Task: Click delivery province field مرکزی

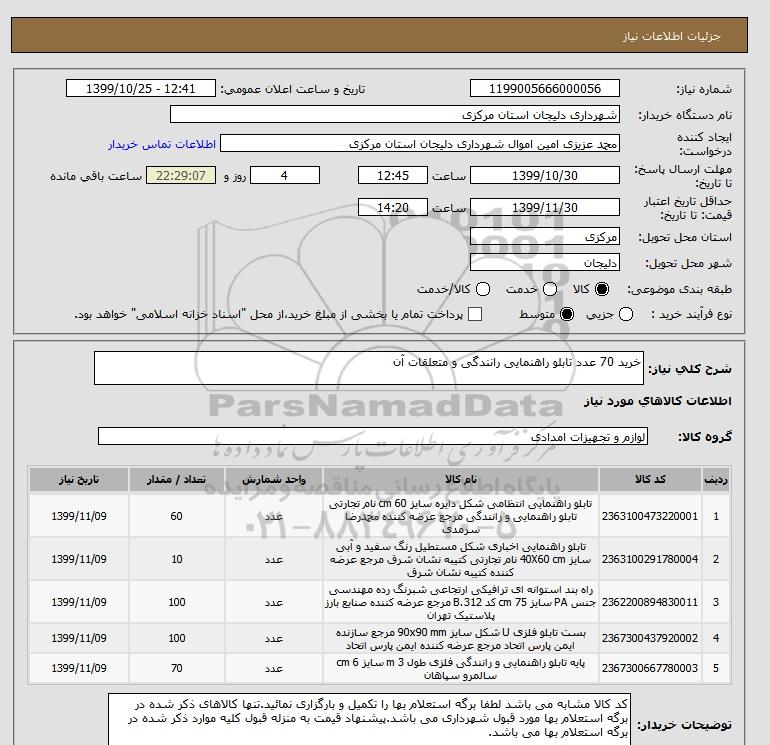Action: click(545, 237)
